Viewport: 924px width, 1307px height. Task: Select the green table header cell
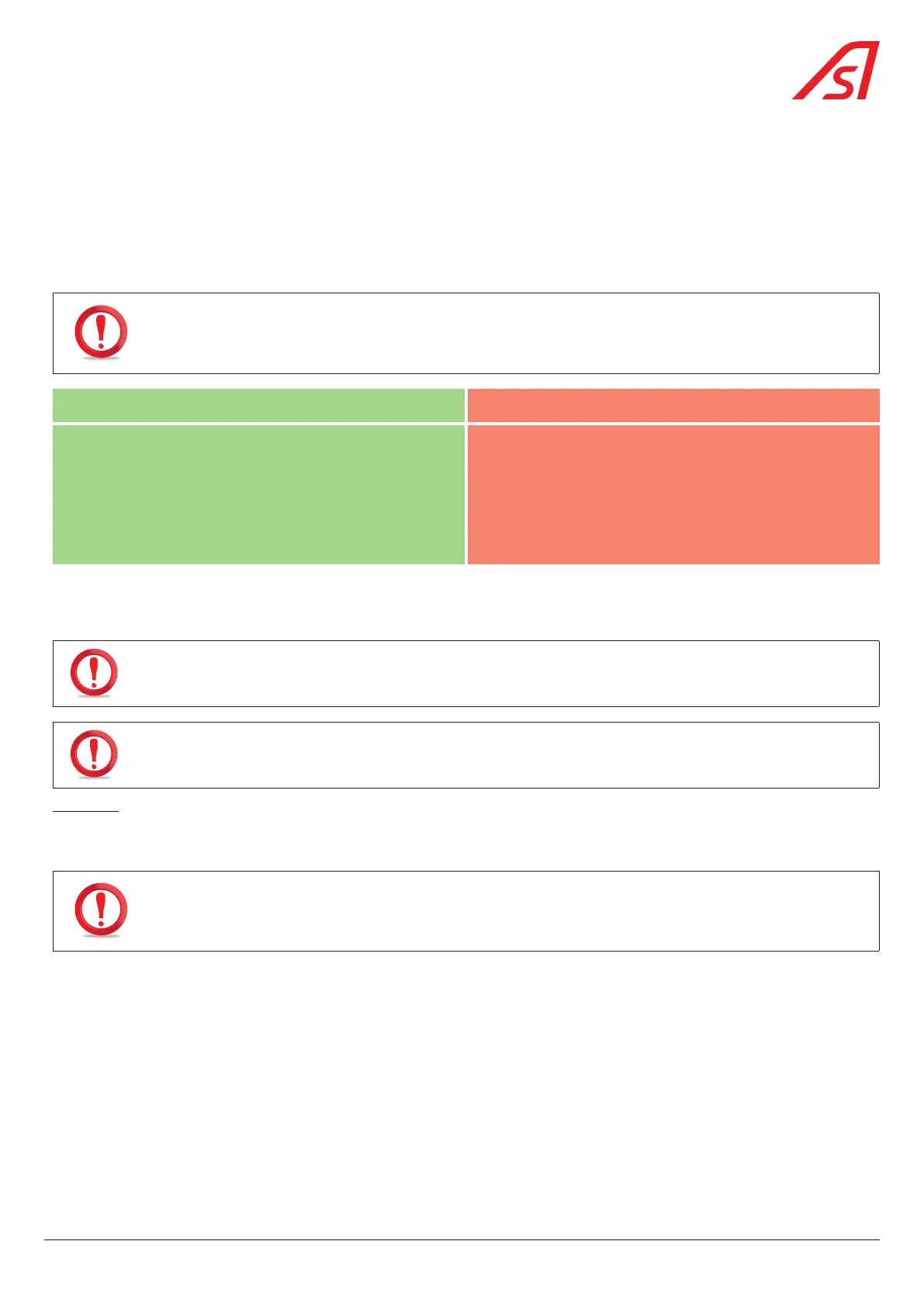[x=258, y=405]
